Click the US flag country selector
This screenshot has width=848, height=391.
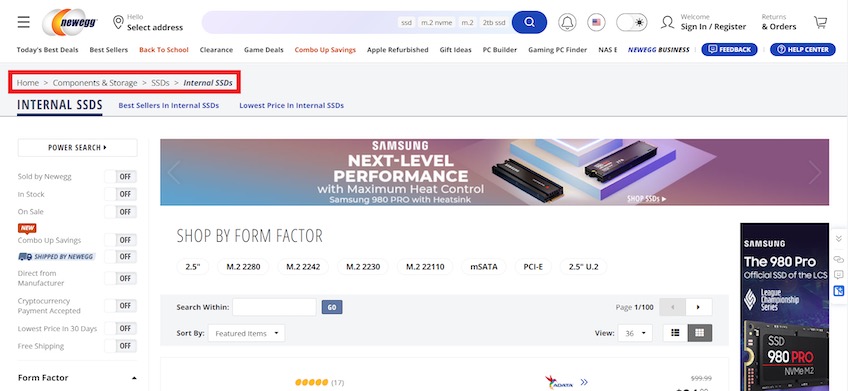click(596, 22)
